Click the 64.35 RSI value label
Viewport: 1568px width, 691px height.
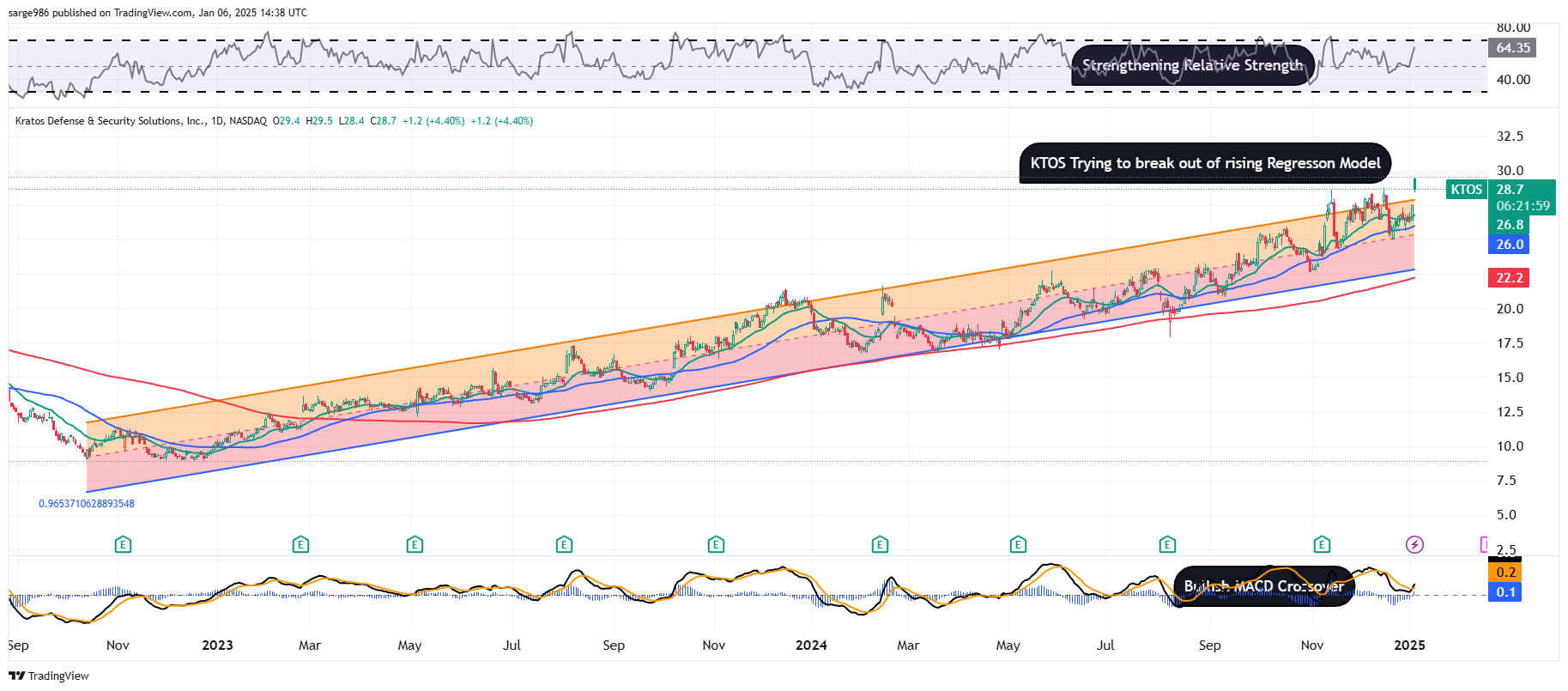(x=1513, y=48)
